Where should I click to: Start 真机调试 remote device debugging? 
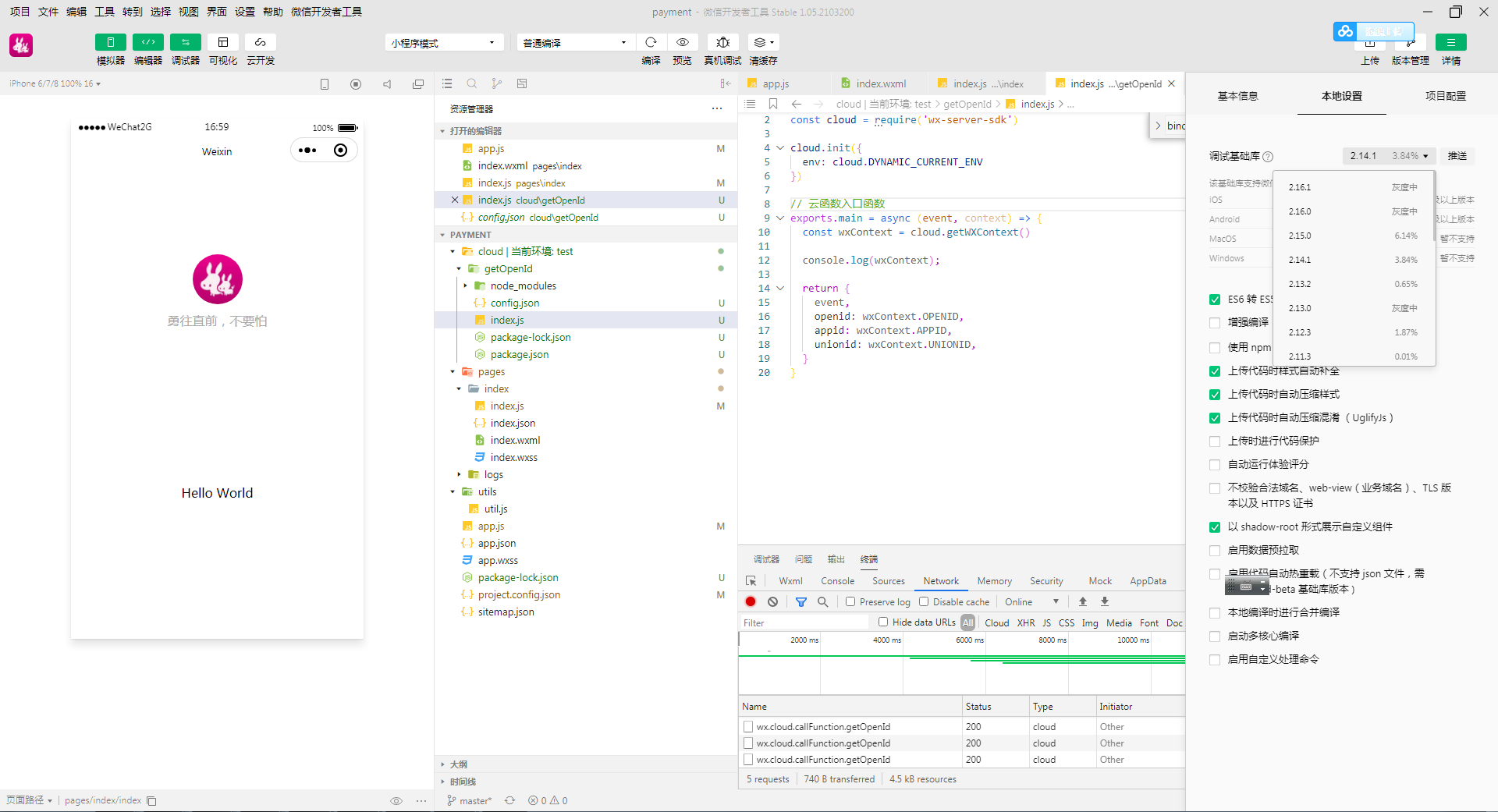(x=723, y=42)
